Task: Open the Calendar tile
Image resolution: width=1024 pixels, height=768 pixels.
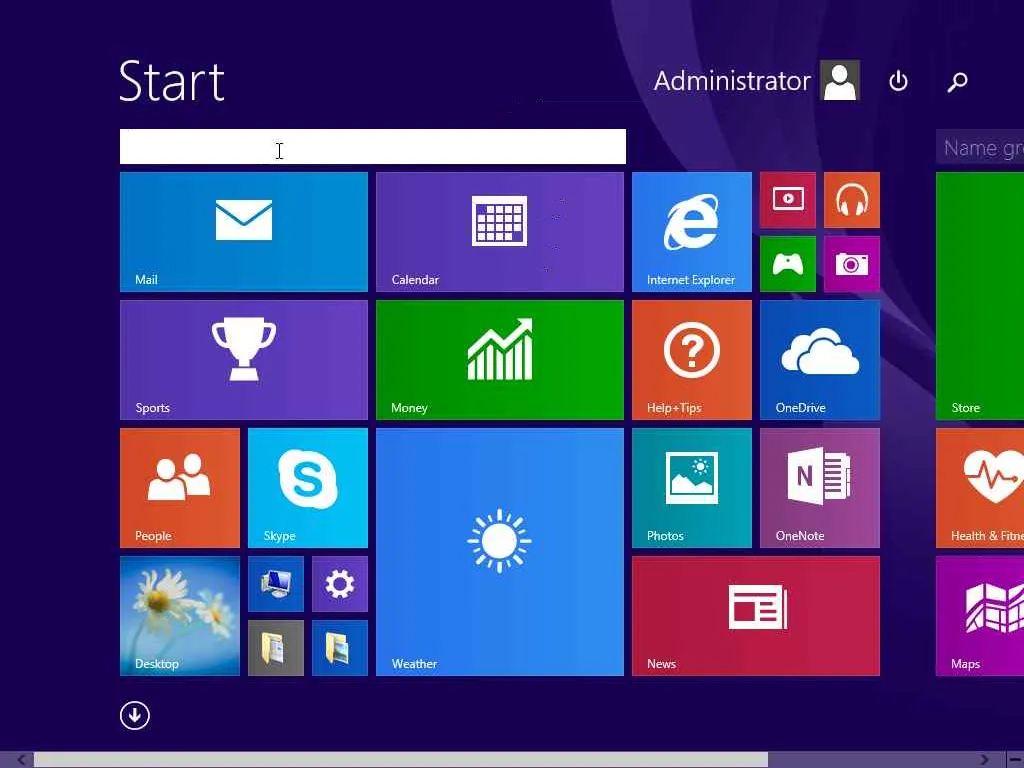Action: [500, 232]
